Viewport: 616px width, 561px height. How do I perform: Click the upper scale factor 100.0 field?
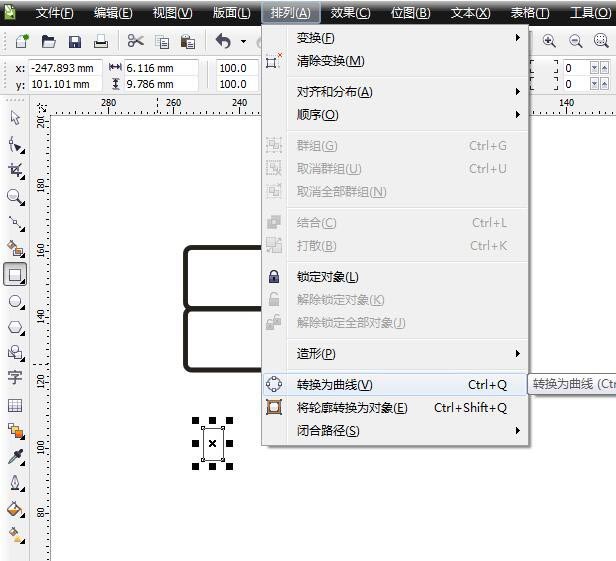coord(237,68)
